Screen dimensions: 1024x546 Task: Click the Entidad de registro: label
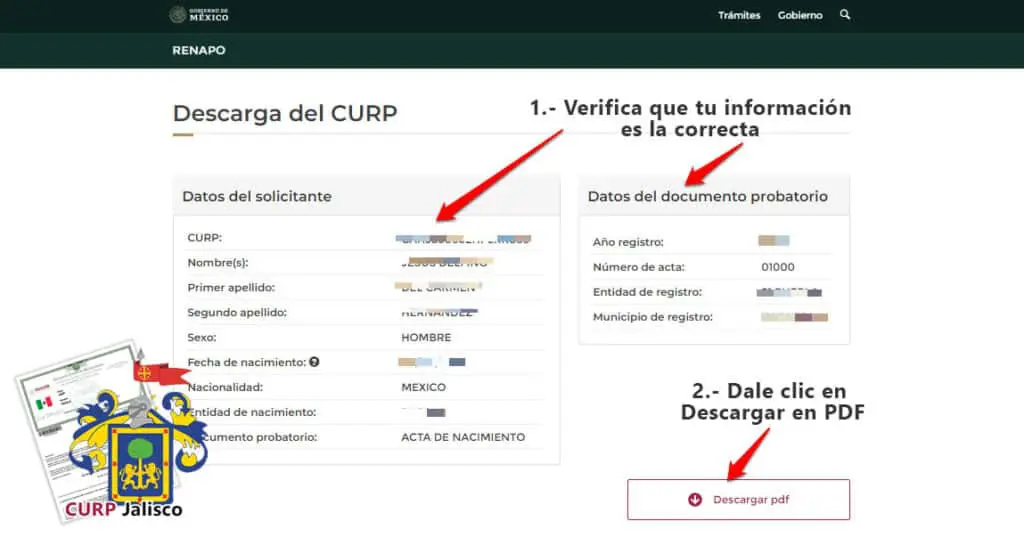[x=647, y=292]
